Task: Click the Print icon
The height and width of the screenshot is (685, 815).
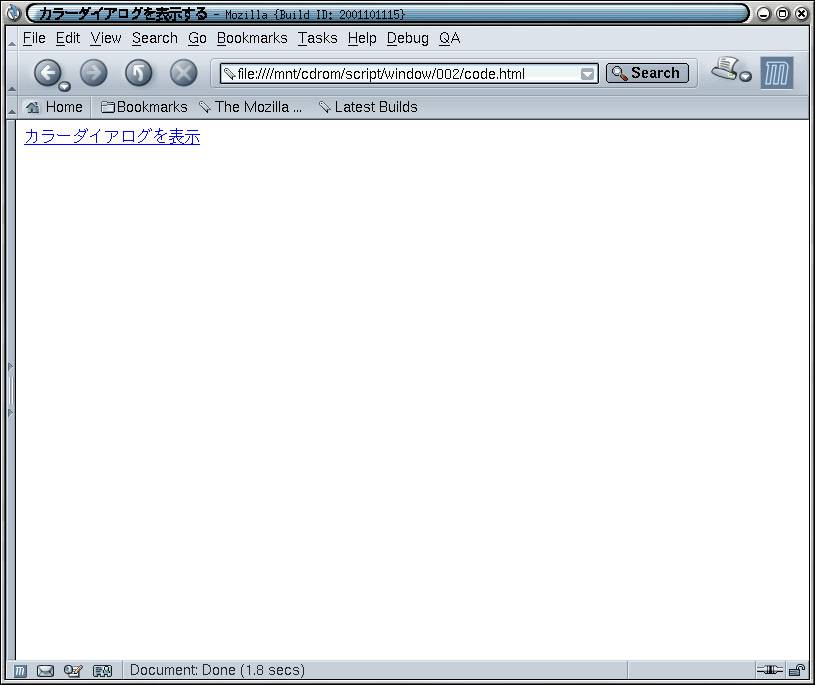Action: tap(725, 68)
